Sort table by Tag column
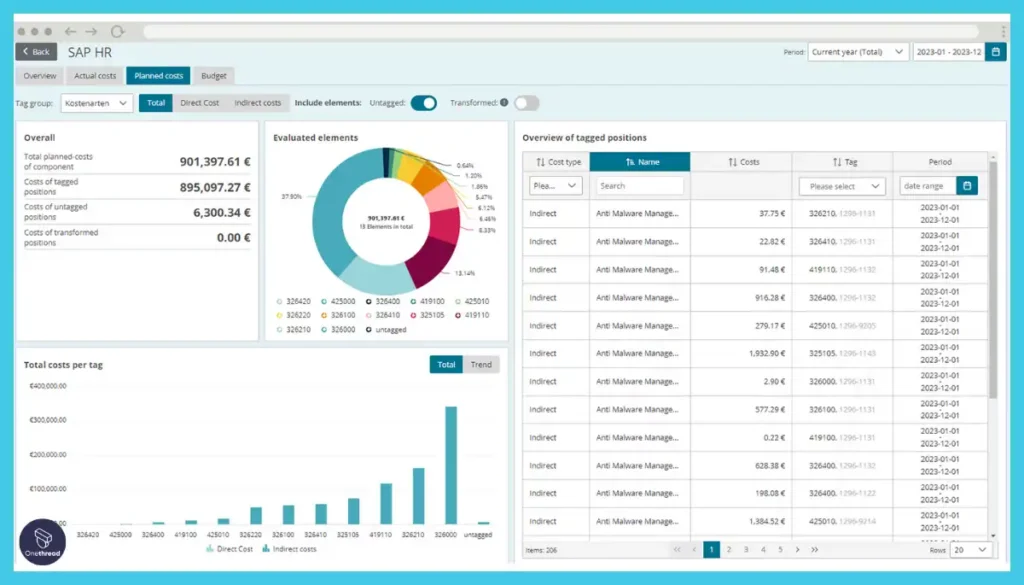This screenshot has width=1024, height=585. (x=844, y=162)
